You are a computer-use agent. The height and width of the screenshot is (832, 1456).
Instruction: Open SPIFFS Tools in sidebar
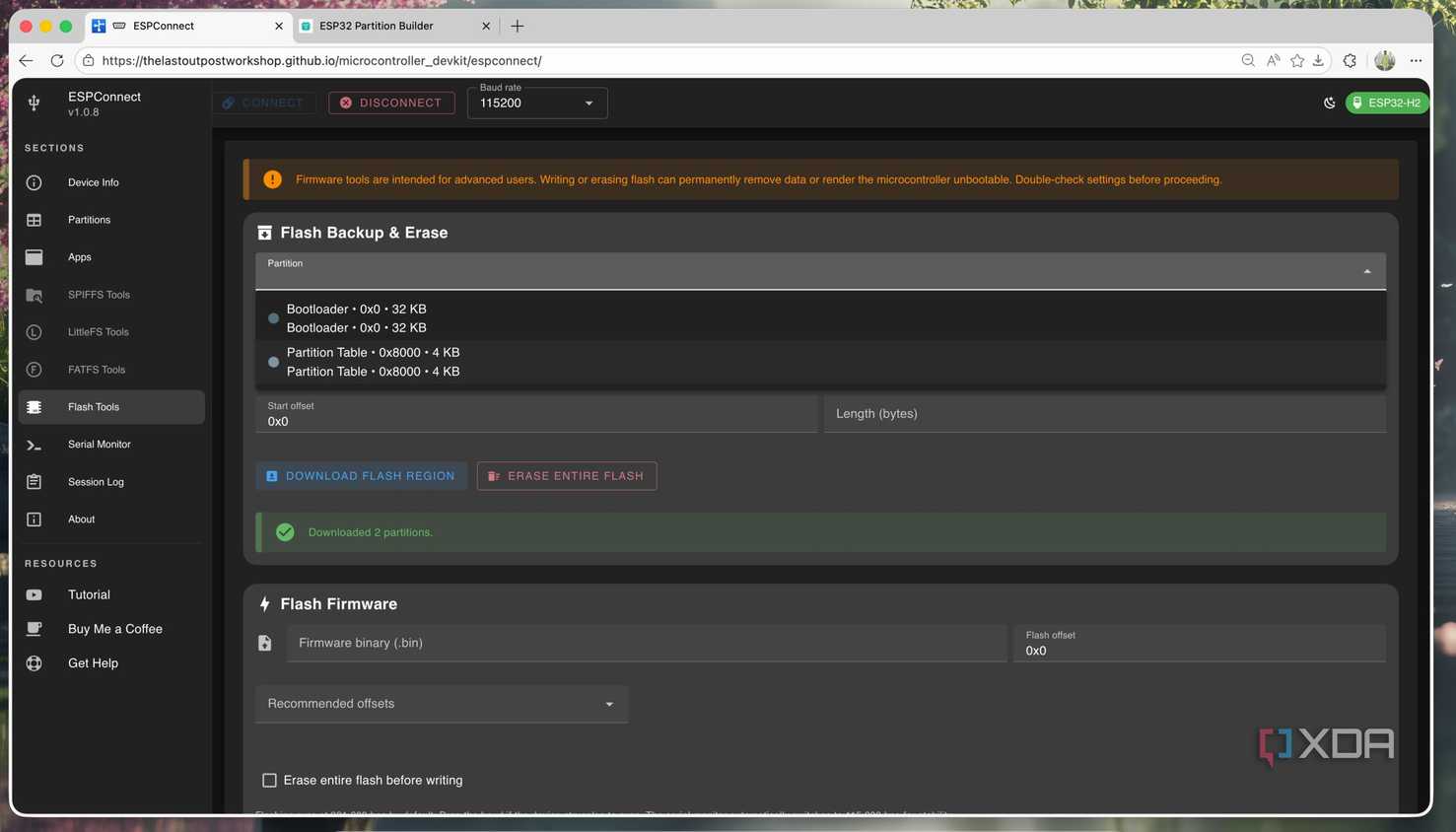pos(111,295)
